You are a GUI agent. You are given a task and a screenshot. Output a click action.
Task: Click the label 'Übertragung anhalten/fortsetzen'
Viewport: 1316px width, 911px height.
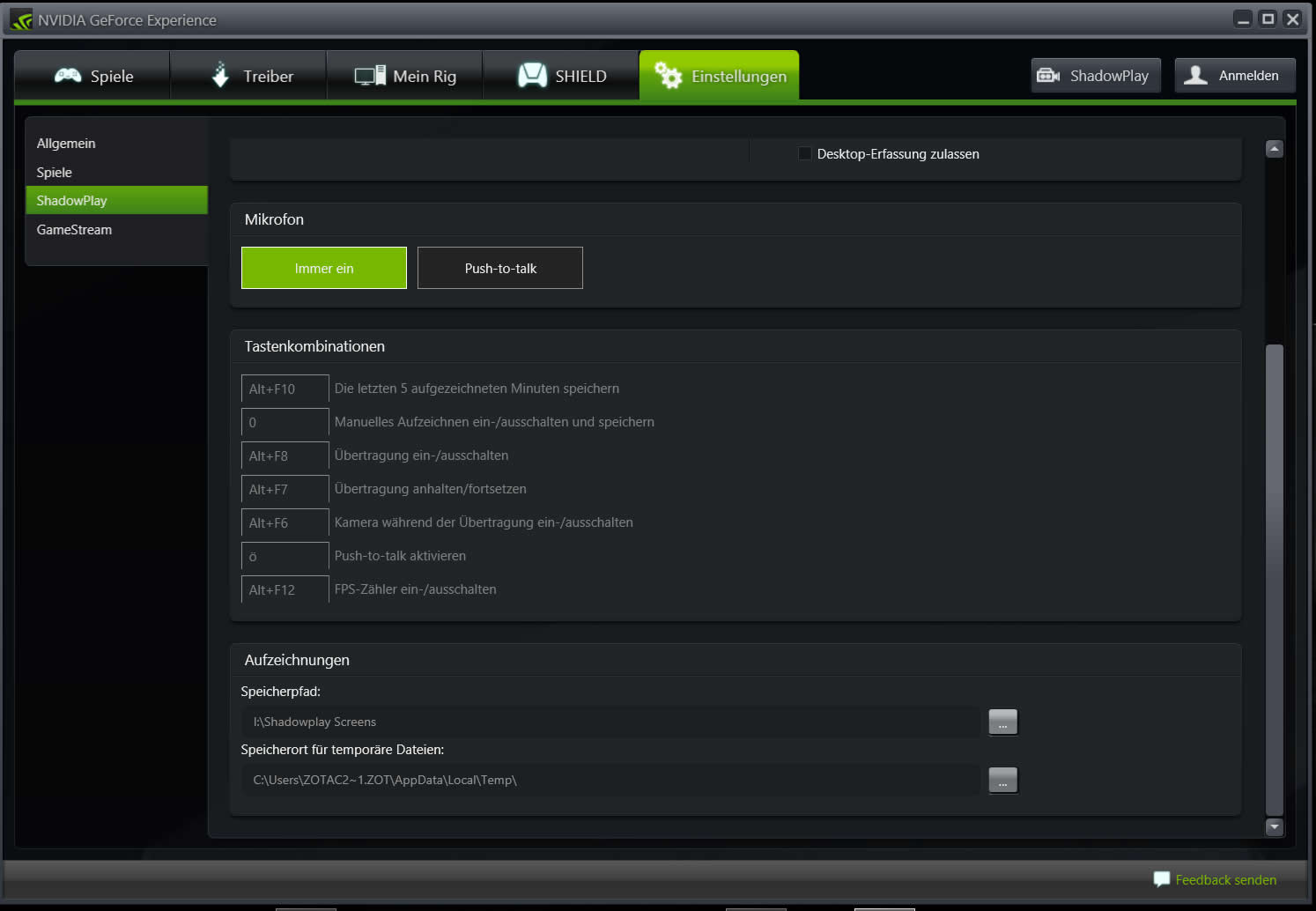pyautogui.click(x=430, y=489)
